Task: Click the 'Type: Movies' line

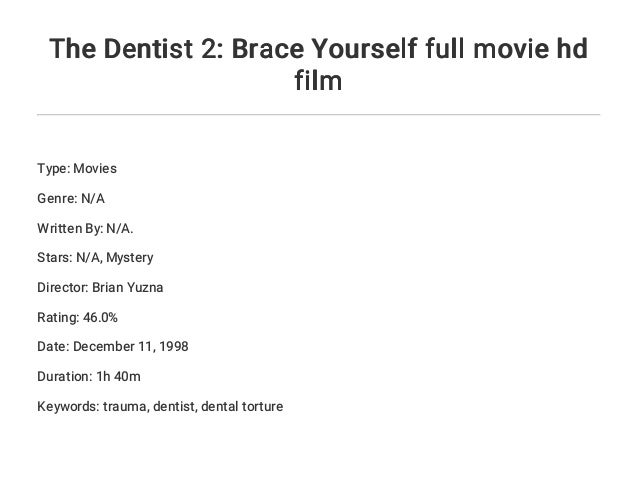Action: pos(77,168)
